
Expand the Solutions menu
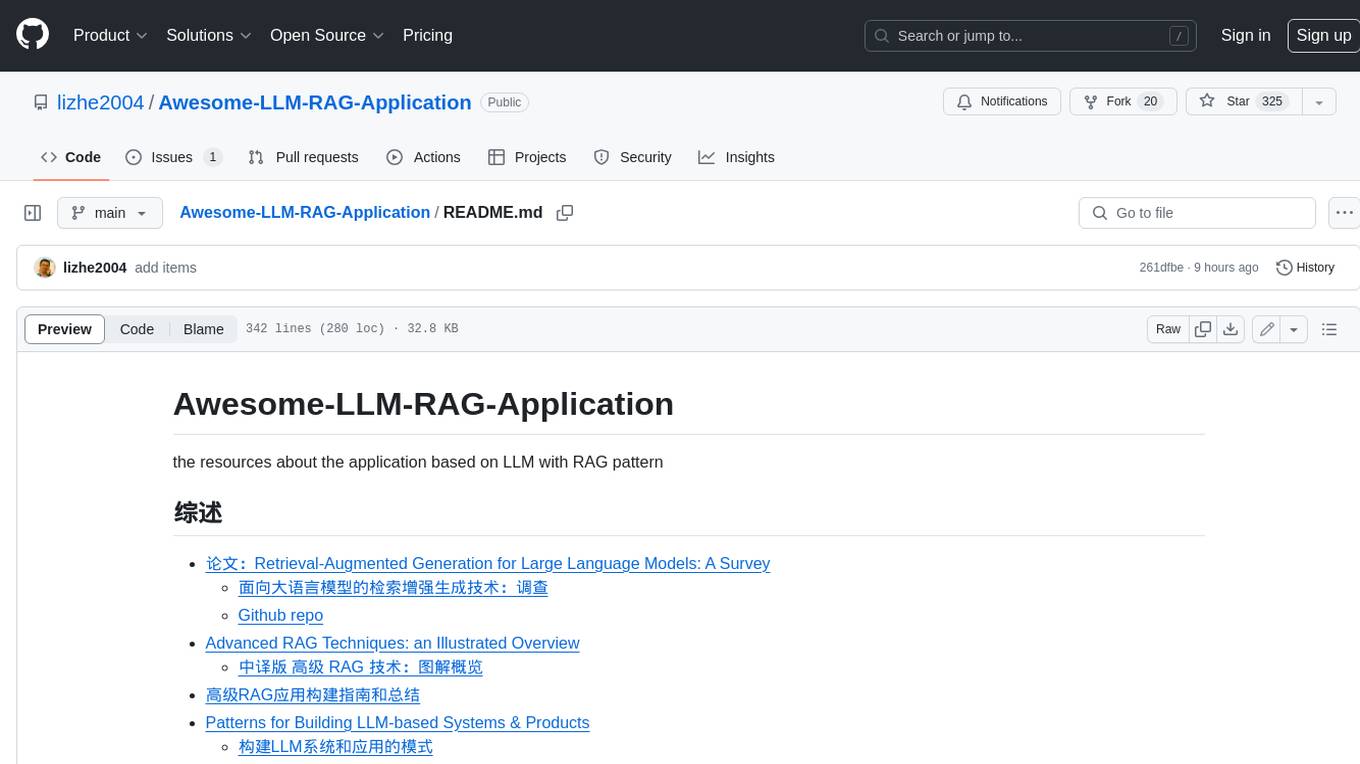(x=209, y=35)
